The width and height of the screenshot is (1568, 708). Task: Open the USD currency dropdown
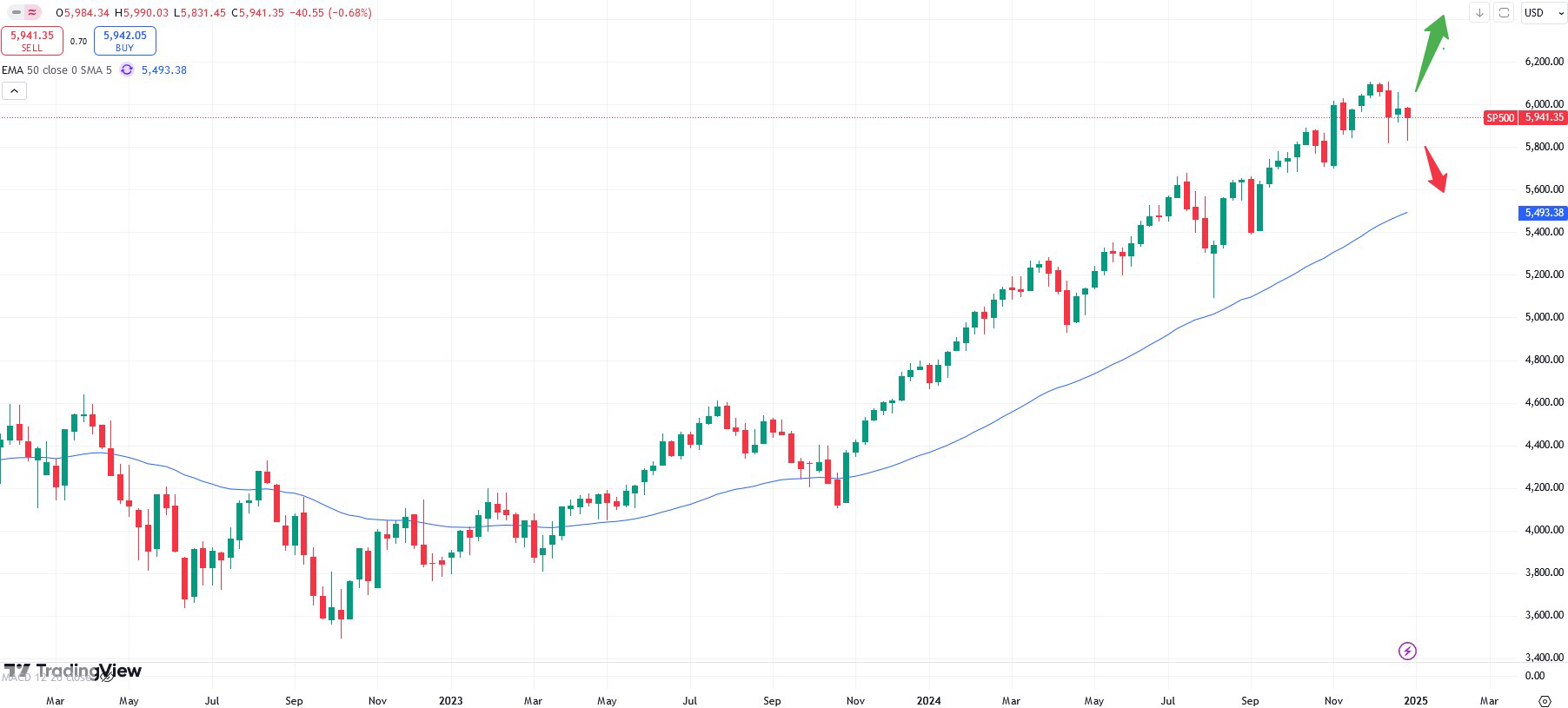click(1544, 13)
